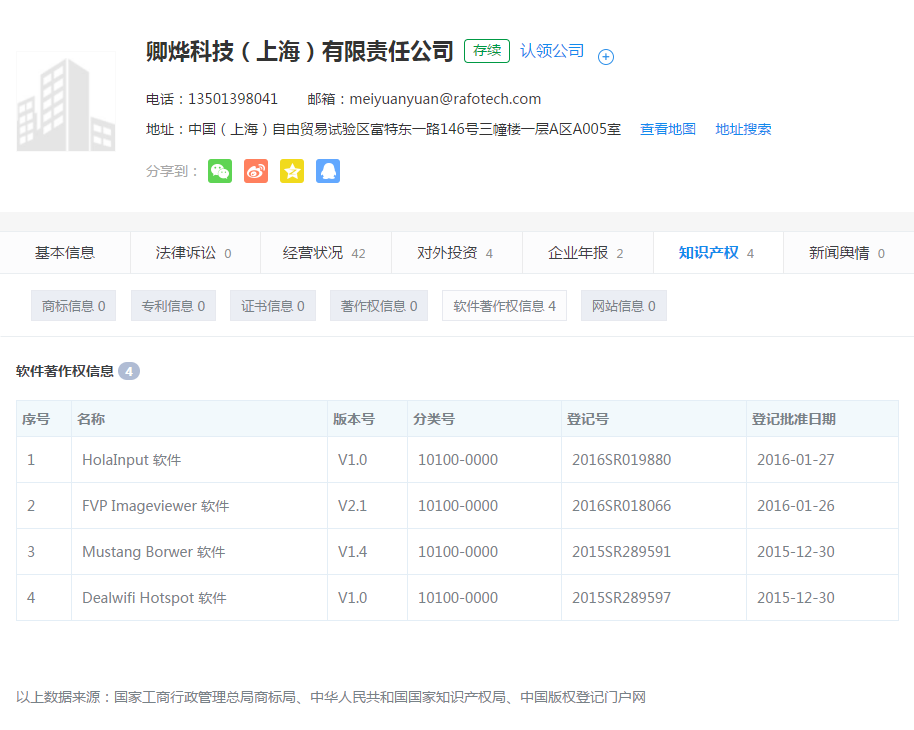Switch to the 基本信息 tab
Viewport: 914px width, 730px height.
[x=64, y=253]
